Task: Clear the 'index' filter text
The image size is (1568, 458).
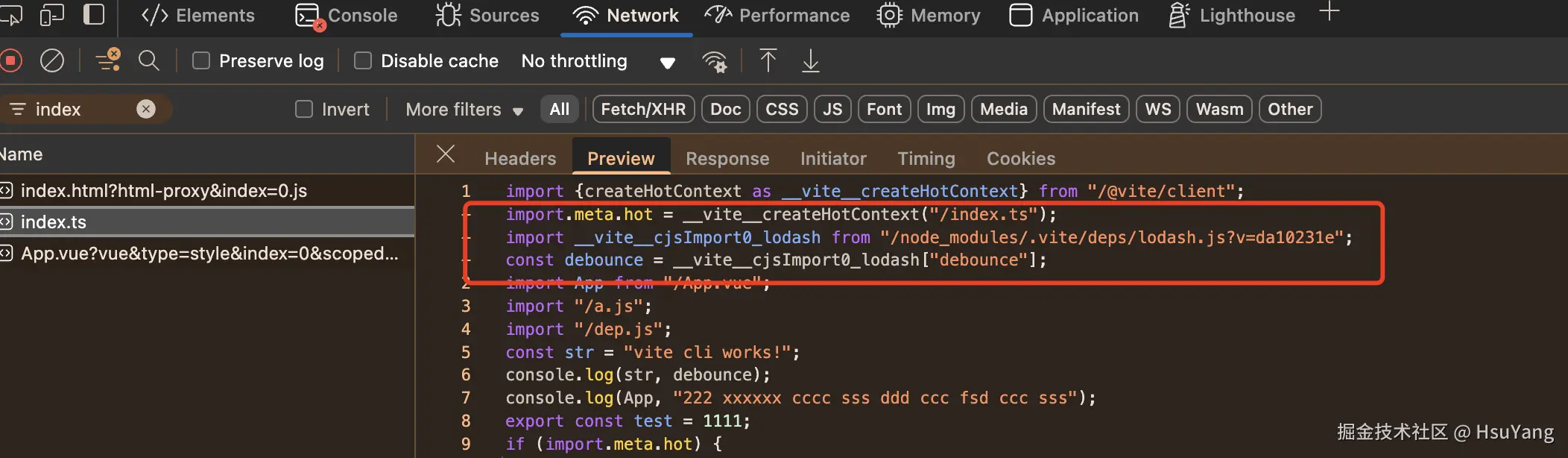Action: pyautogui.click(x=146, y=109)
